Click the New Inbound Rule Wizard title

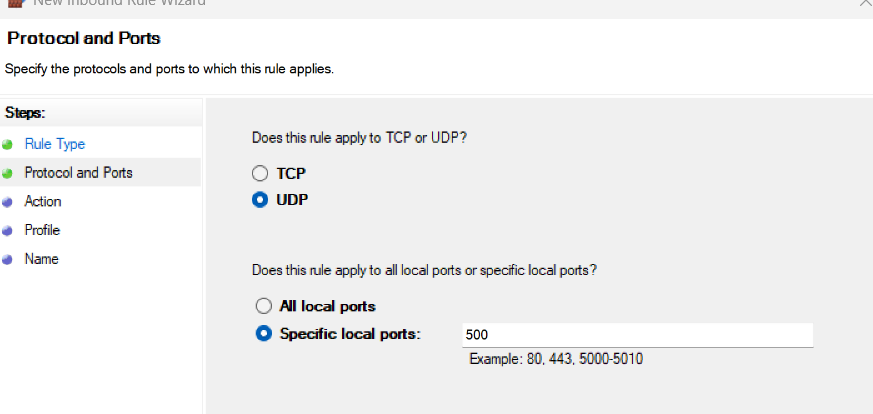(120, 3)
